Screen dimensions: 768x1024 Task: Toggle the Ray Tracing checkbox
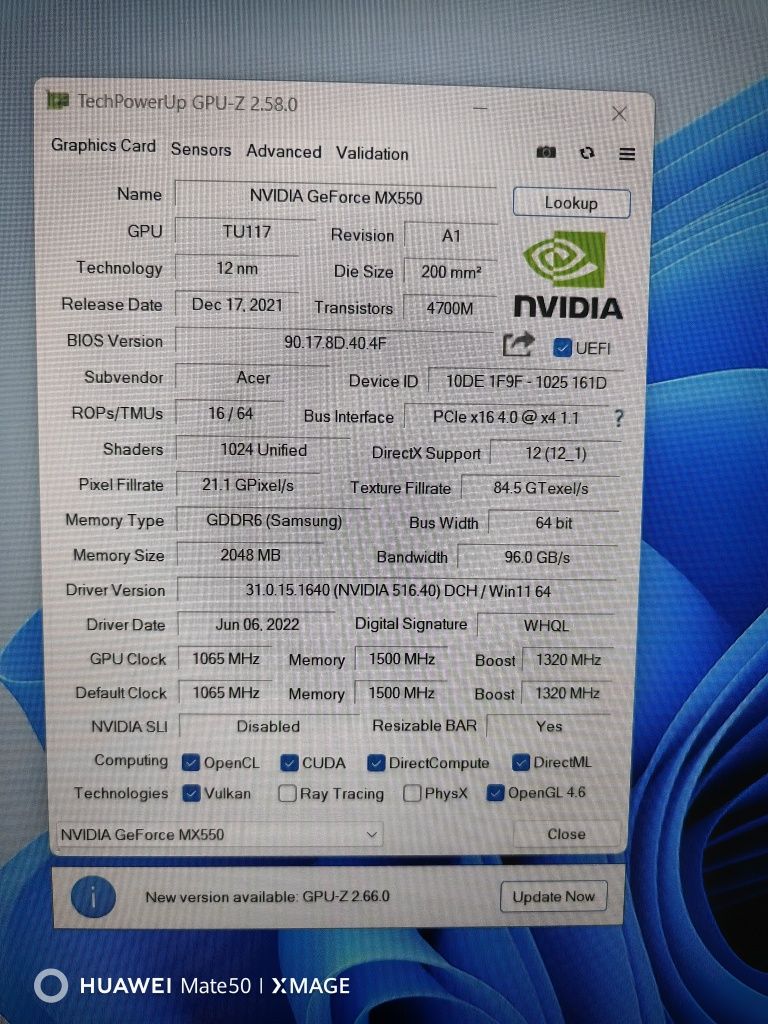287,793
